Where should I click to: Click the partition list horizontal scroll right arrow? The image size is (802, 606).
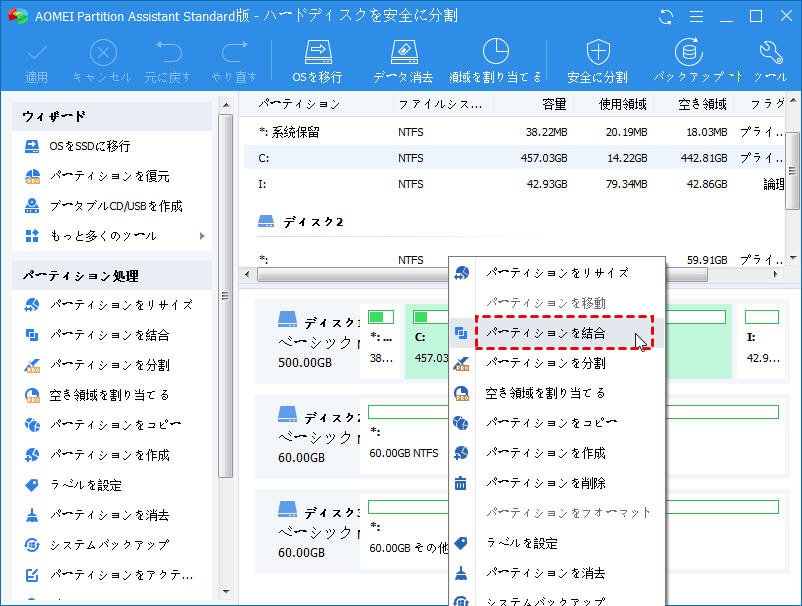coord(775,275)
